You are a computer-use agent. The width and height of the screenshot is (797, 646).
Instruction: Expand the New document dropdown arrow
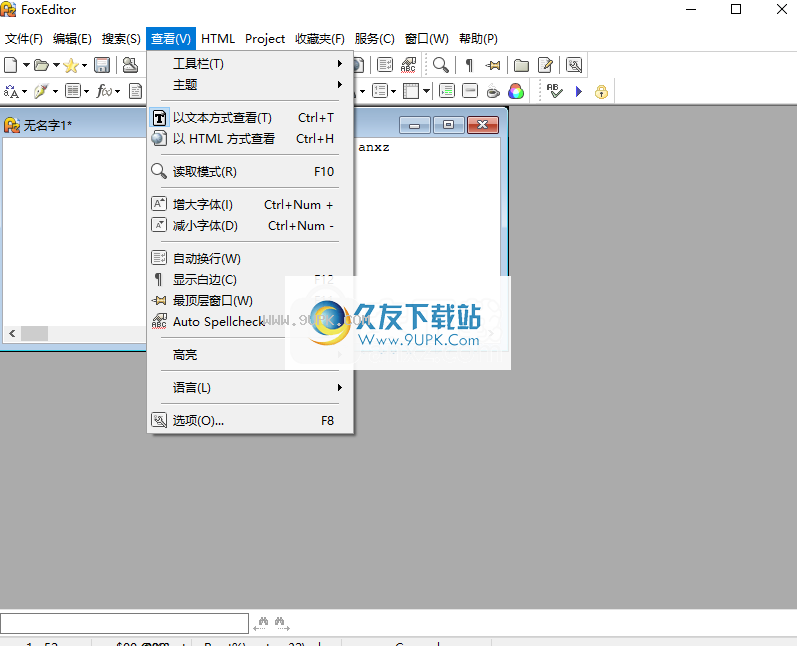(x=26, y=65)
